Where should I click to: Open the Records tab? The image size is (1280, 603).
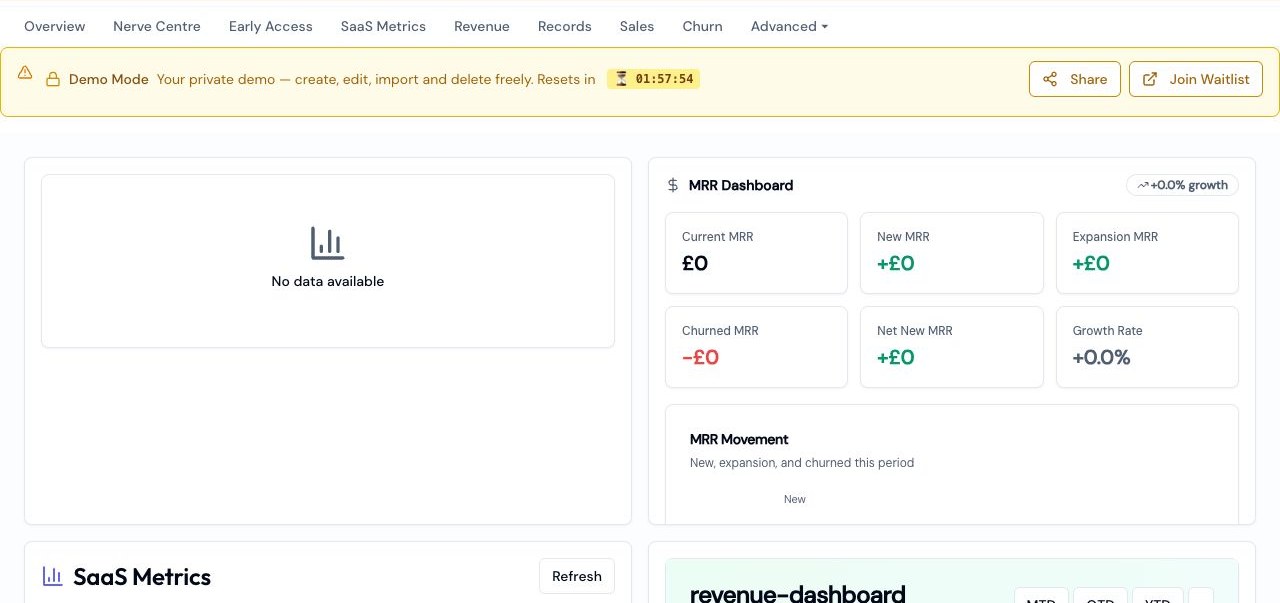click(565, 26)
